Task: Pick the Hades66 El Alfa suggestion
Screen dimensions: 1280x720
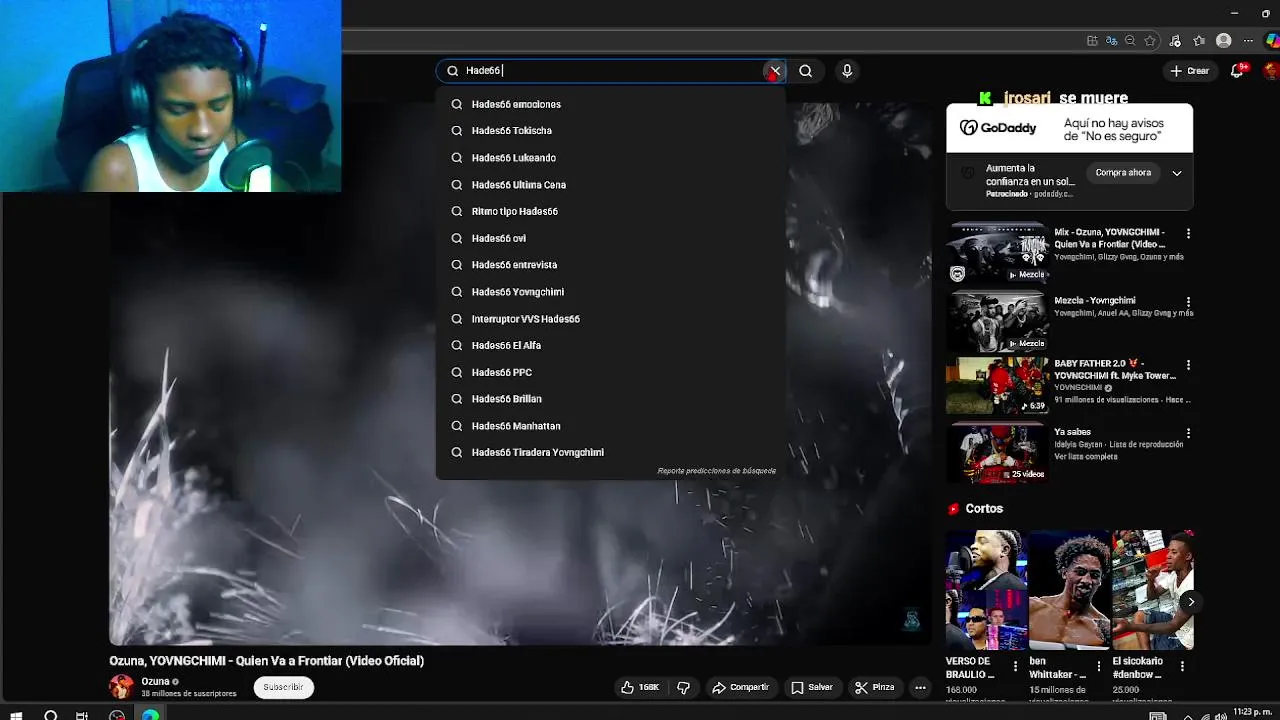Action: click(610, 345)
